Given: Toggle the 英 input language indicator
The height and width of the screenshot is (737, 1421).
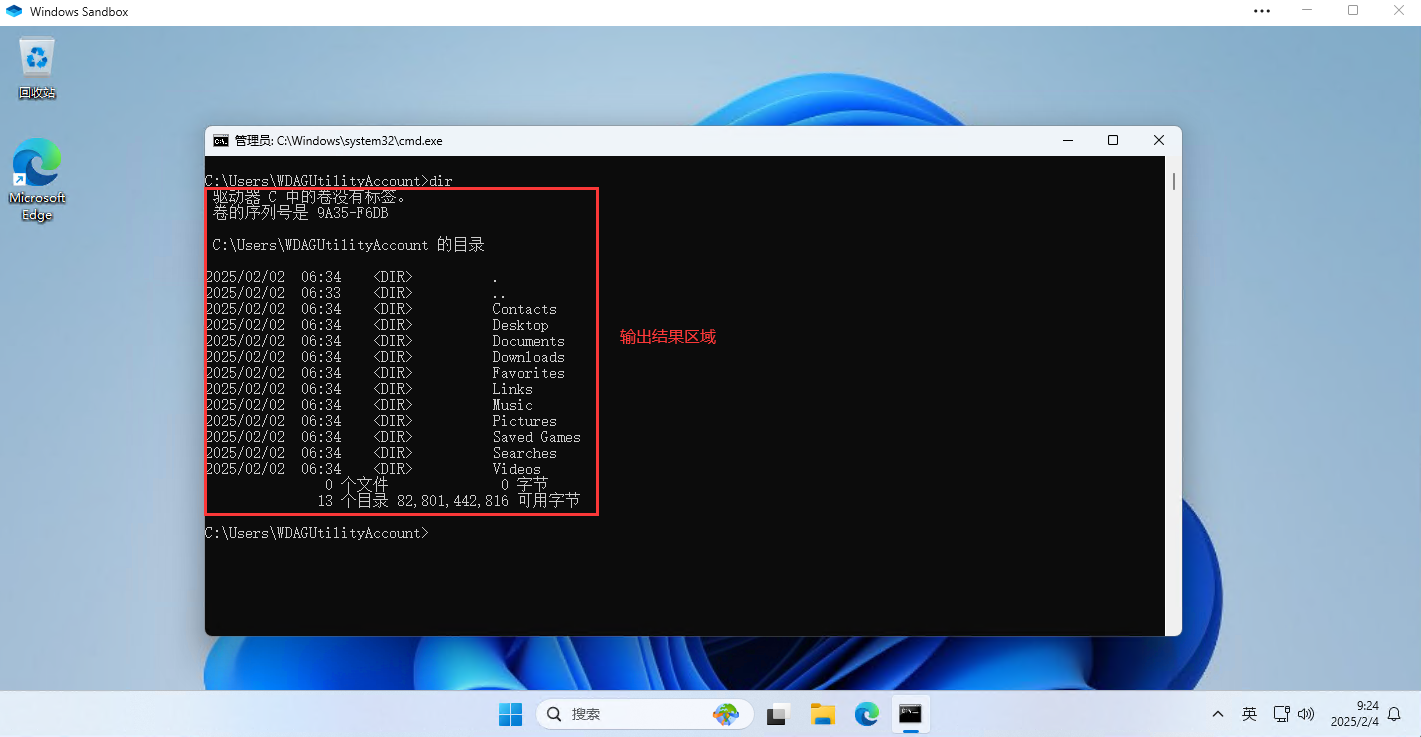Looking at the screenshot, I should 1249,714.
